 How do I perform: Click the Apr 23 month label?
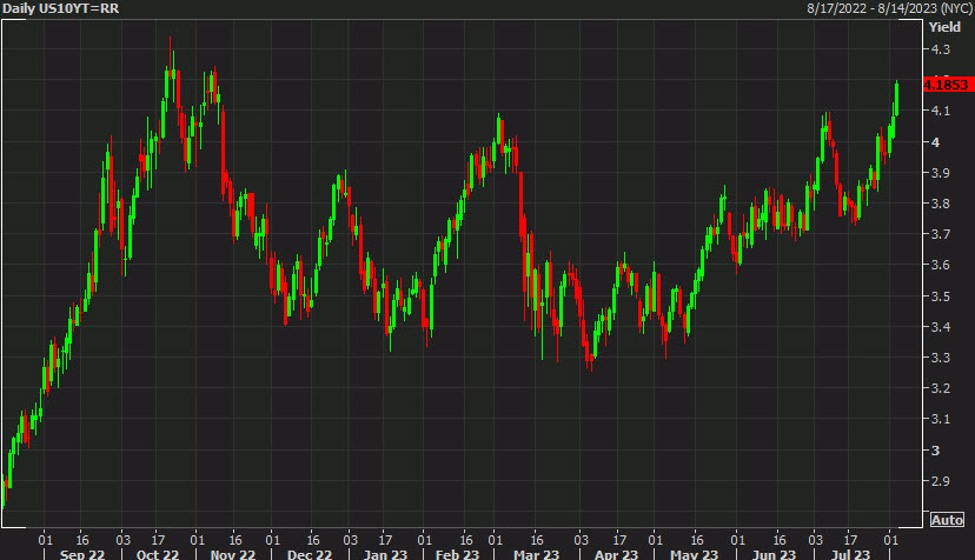click(x=616, y=554)
